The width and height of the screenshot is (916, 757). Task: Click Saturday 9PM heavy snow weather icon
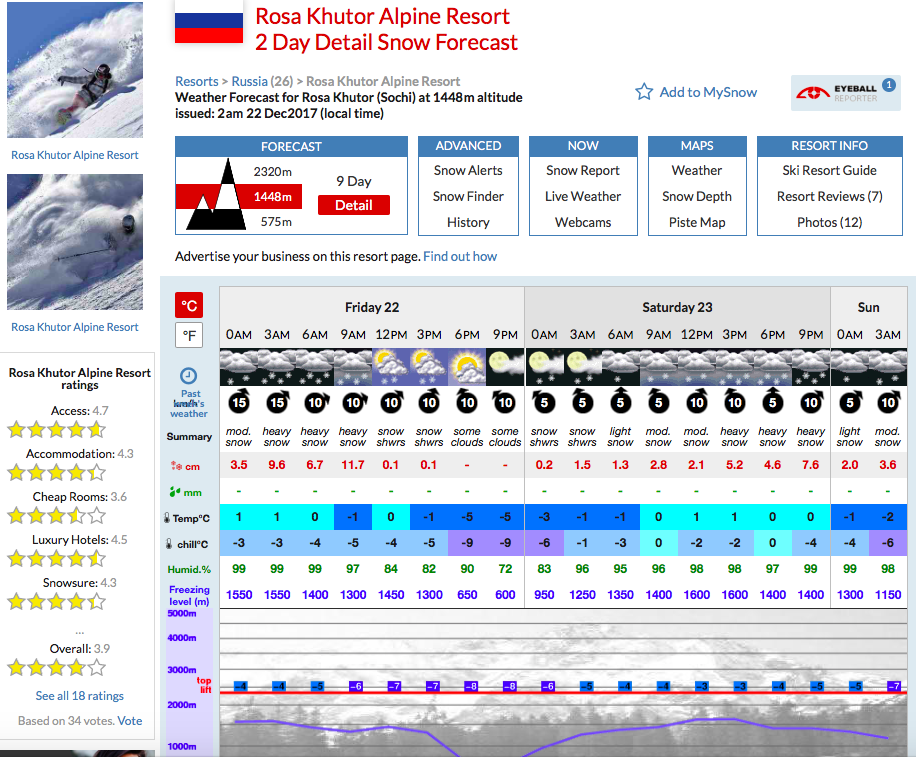[x=811, y=367]
